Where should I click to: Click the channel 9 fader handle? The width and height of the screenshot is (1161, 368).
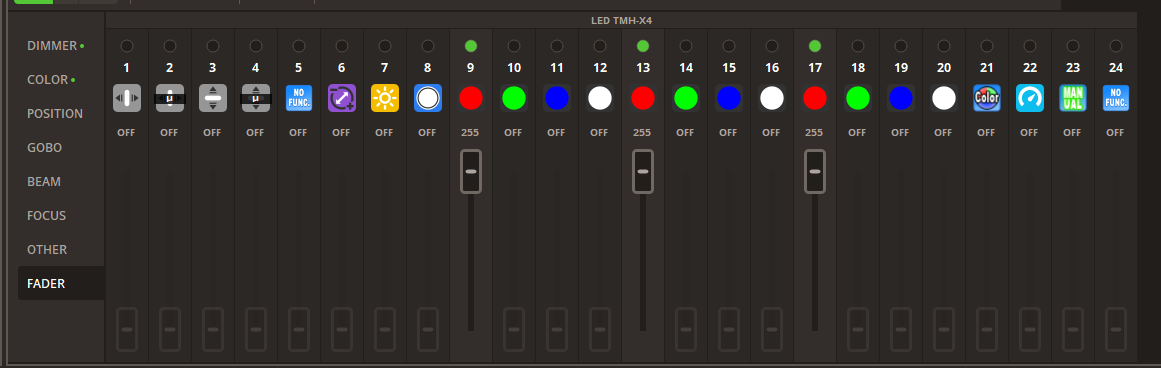[x=471, y=172]
